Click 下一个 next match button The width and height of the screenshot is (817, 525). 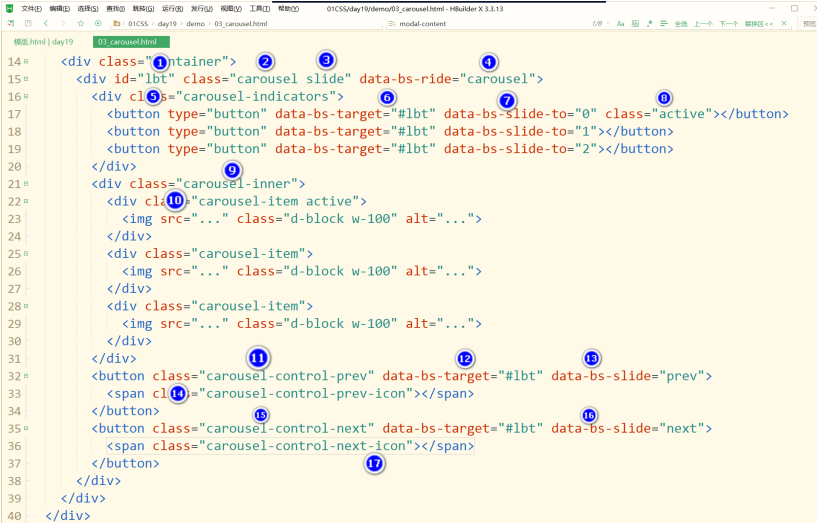(x=728, y=24)
